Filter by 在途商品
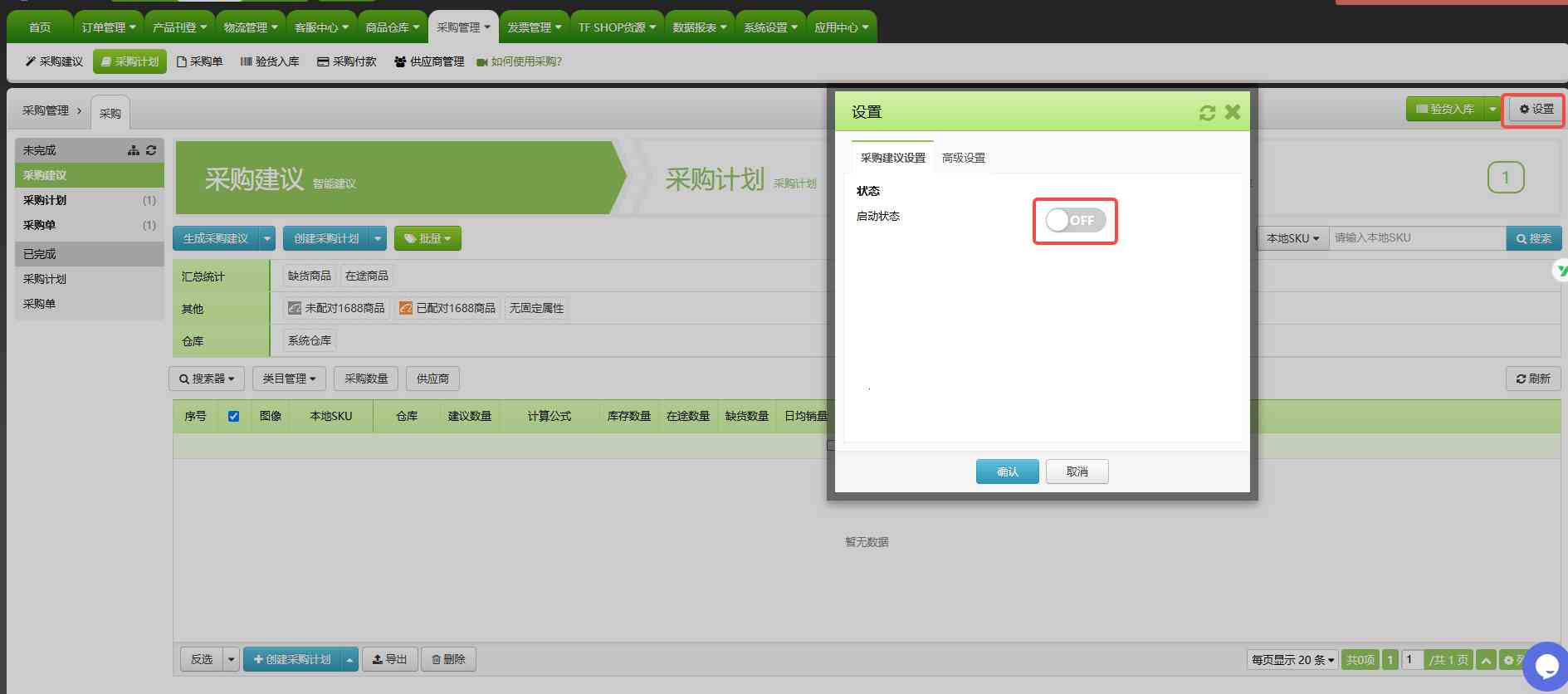The height and width of the screenshot is (694, 1568). click(367, 276)
